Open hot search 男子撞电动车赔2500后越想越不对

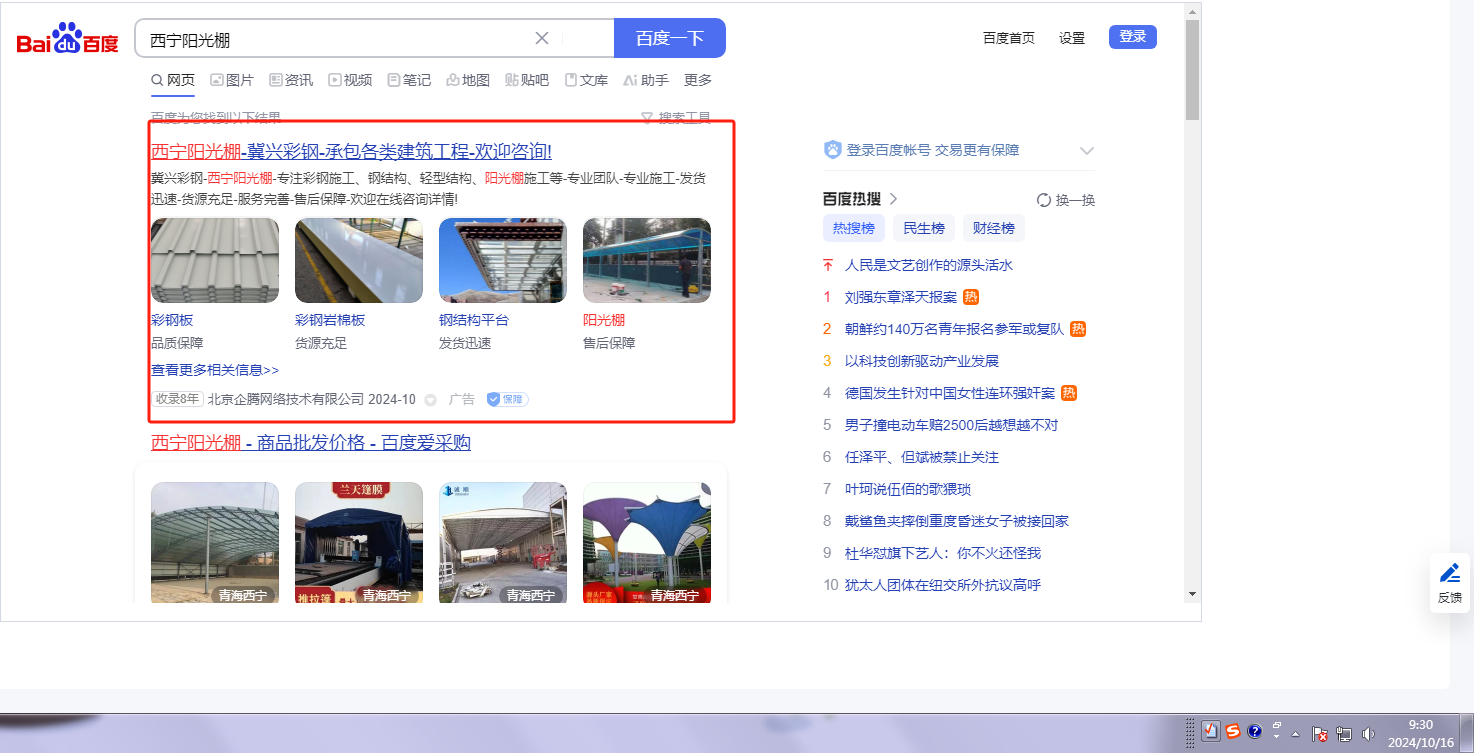tap(951, 425)
